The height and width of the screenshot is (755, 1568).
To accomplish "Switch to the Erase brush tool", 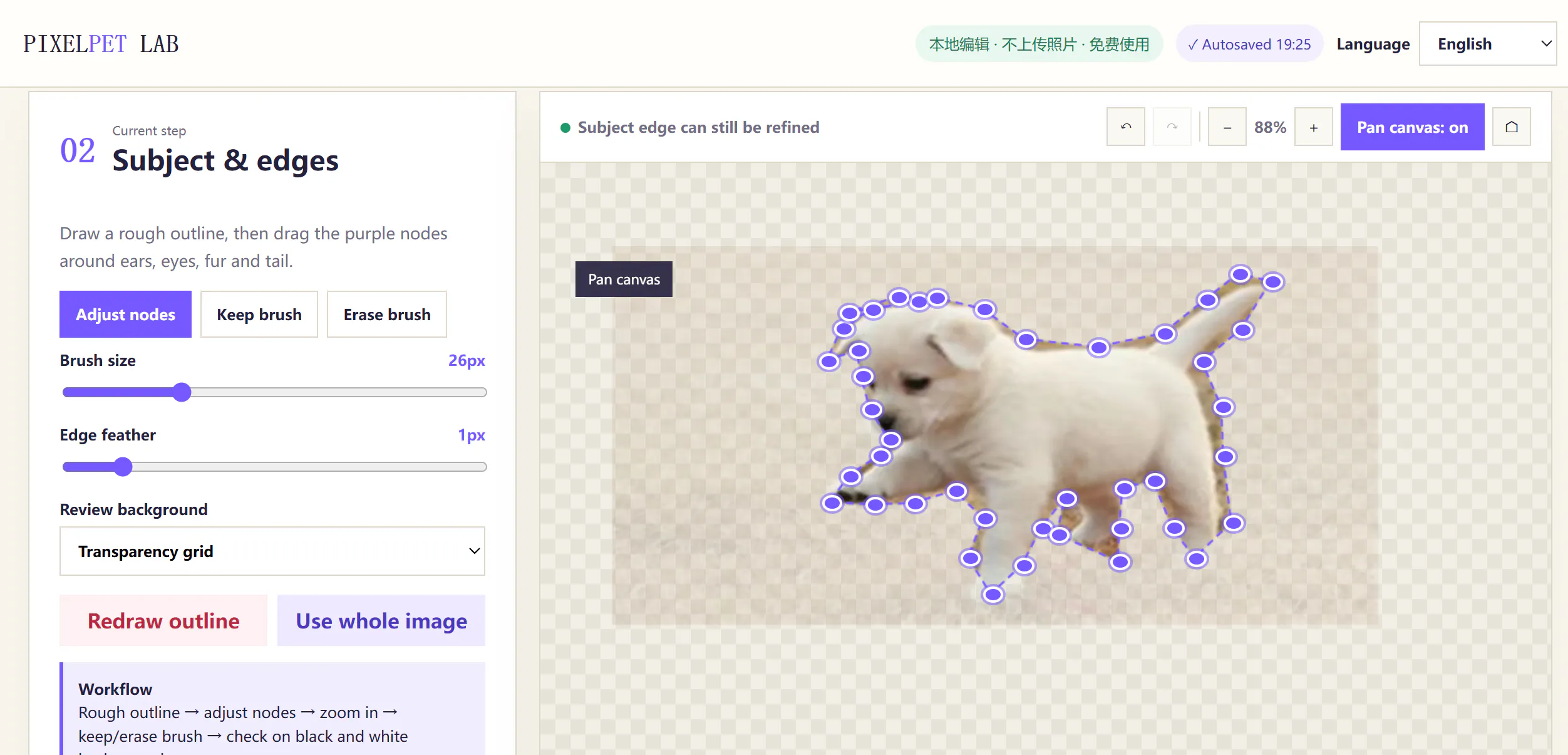I will point(387,315).
